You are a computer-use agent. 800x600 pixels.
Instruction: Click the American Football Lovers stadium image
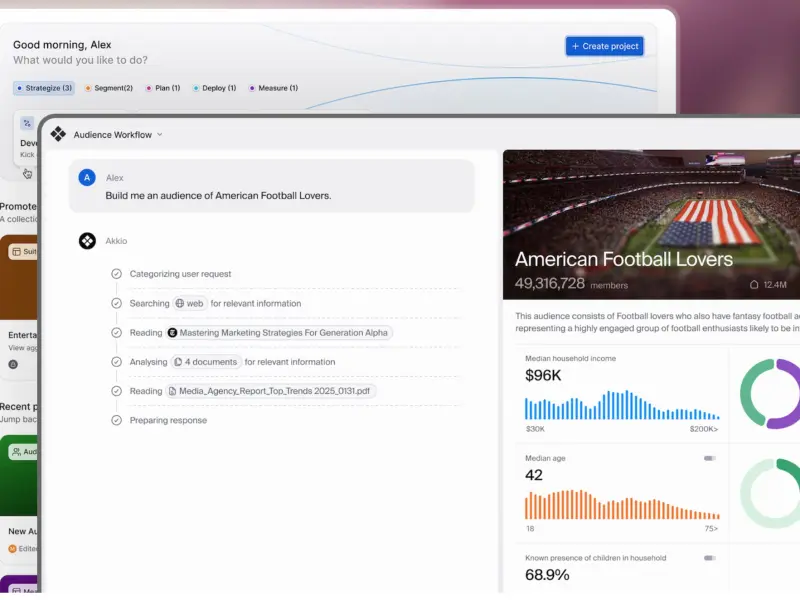click(652, 224)
